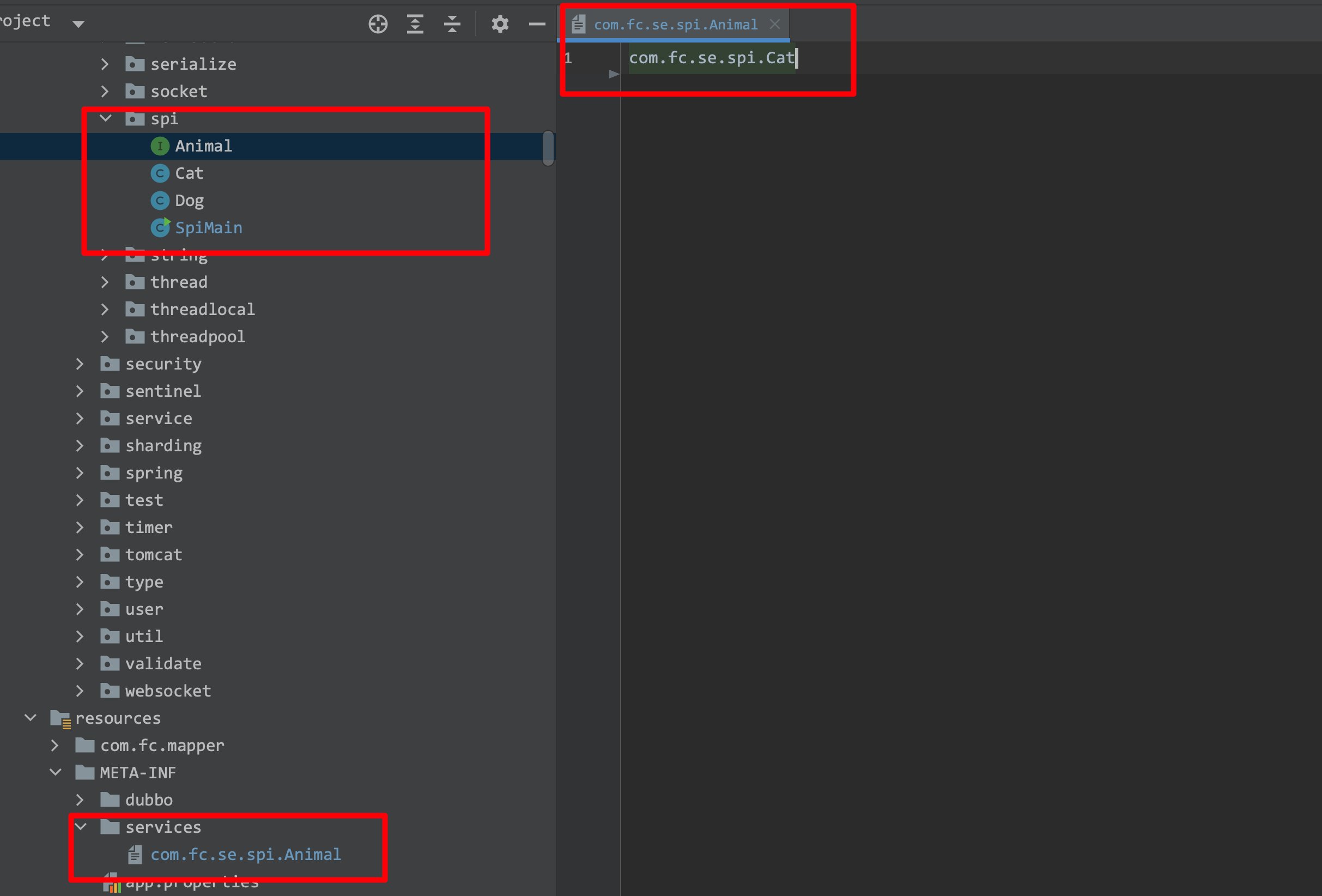
Task: Expand the socket folder
Action: 105,91
